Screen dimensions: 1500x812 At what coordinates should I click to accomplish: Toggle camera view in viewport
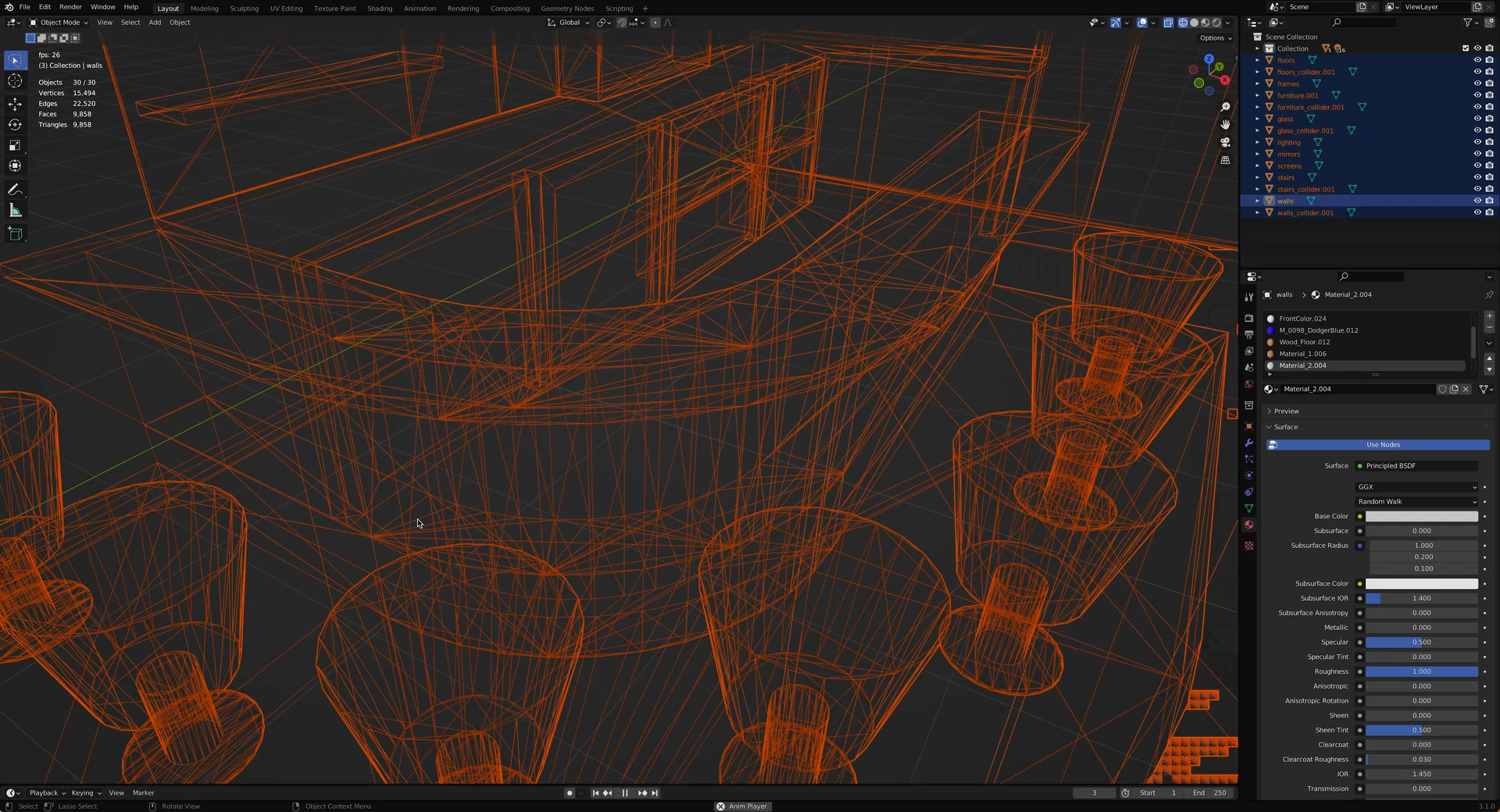[x=1225, y=142]
